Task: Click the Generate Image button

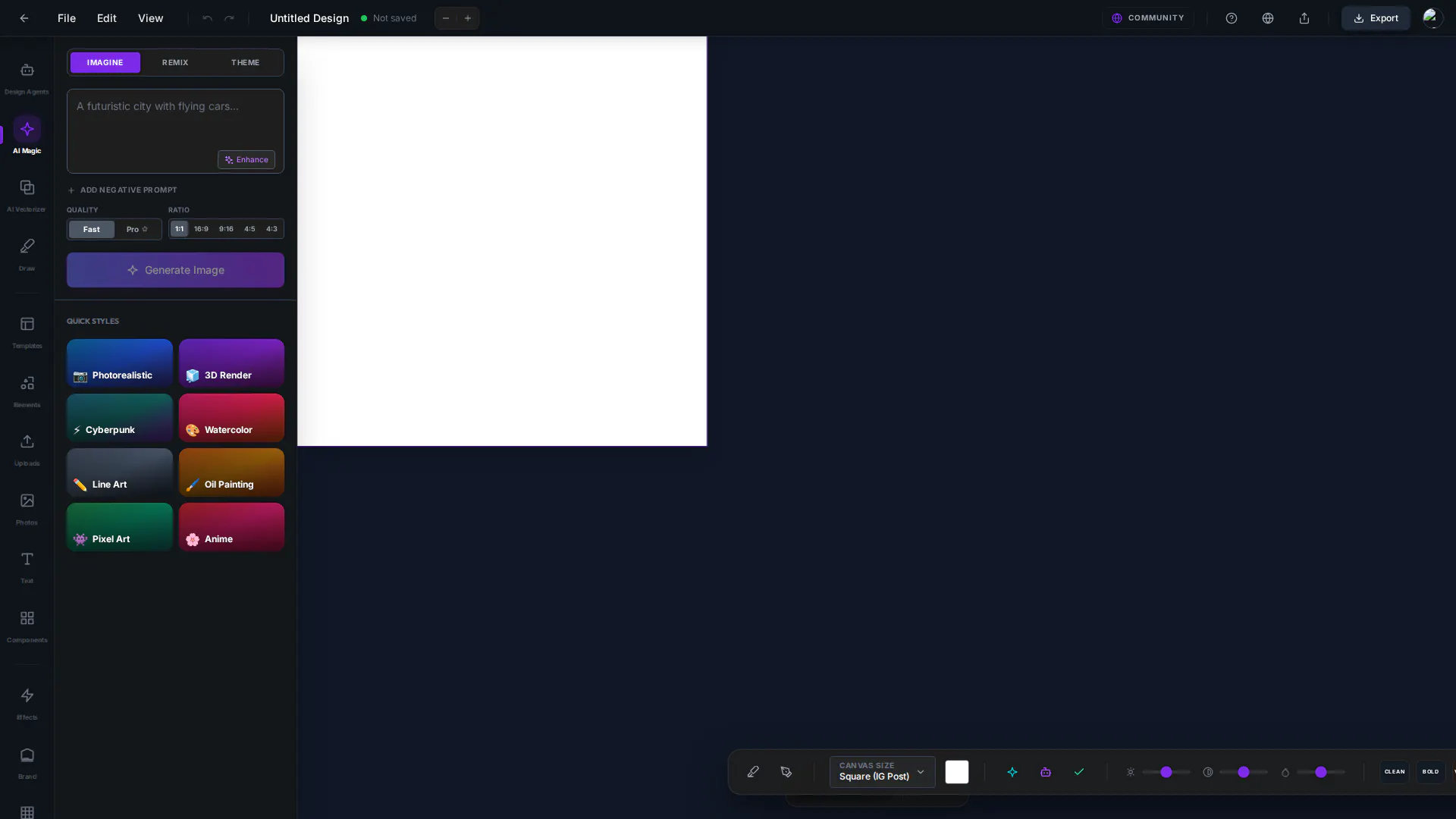Action: 175,270
